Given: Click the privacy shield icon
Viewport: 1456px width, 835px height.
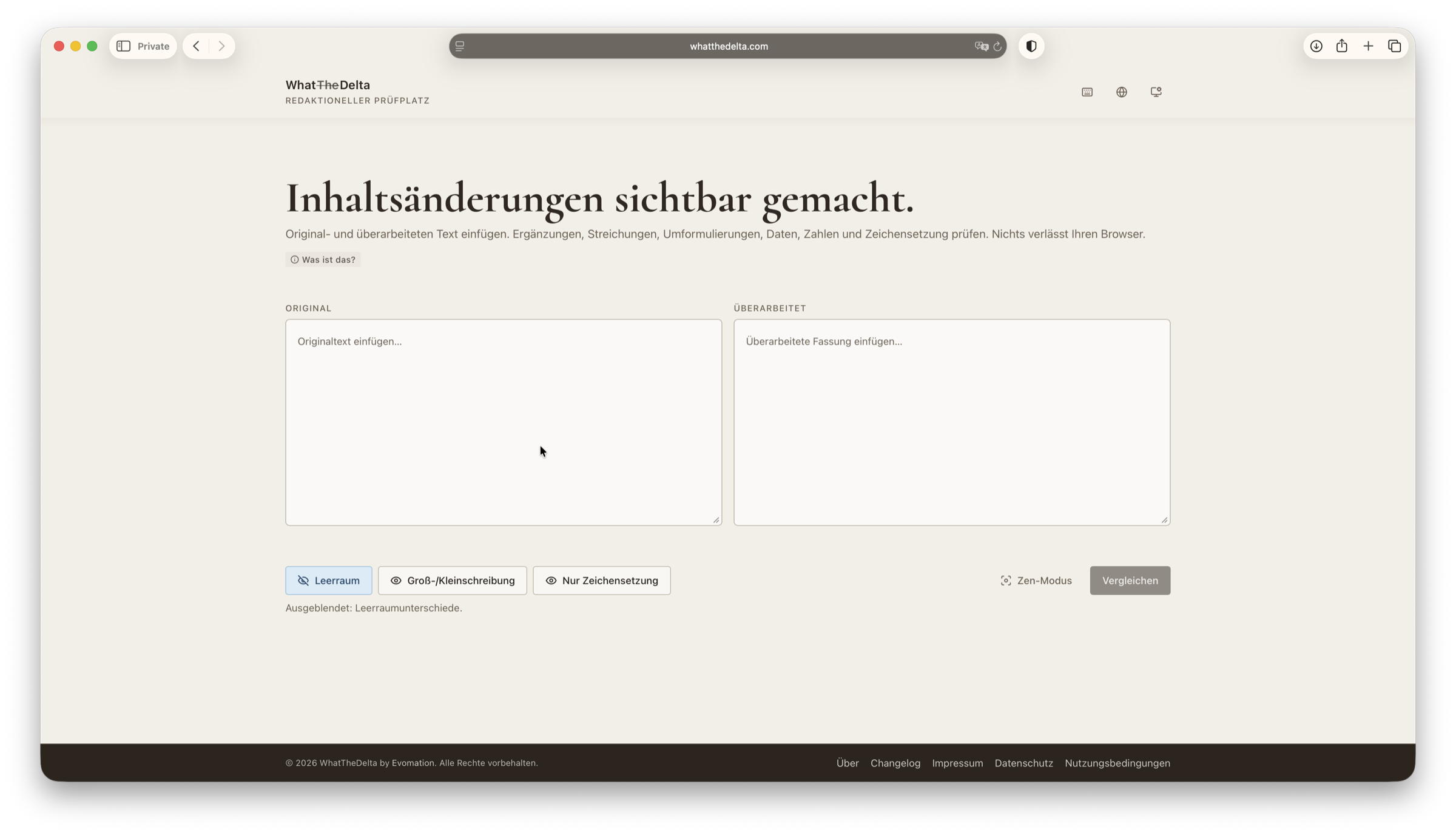Looking at the screenshot, I should point(1031,46).
